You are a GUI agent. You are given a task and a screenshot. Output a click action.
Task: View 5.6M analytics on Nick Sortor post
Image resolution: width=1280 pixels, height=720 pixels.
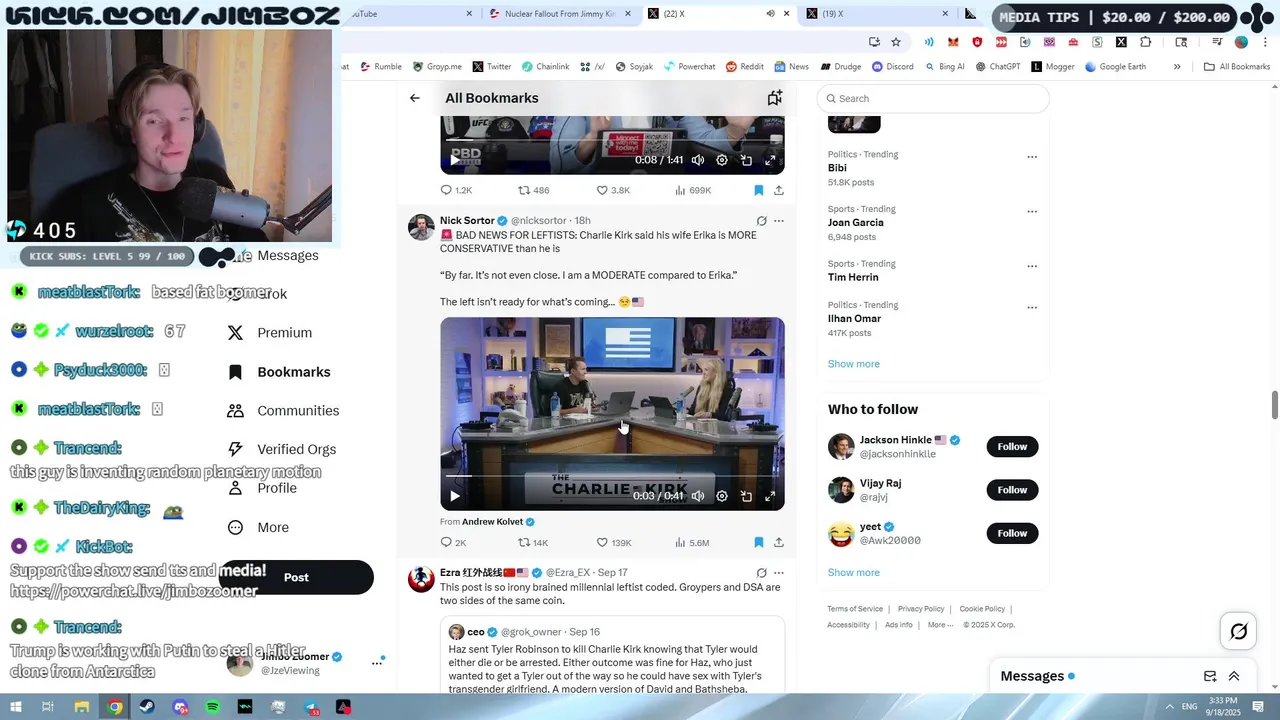click(692, 542)
